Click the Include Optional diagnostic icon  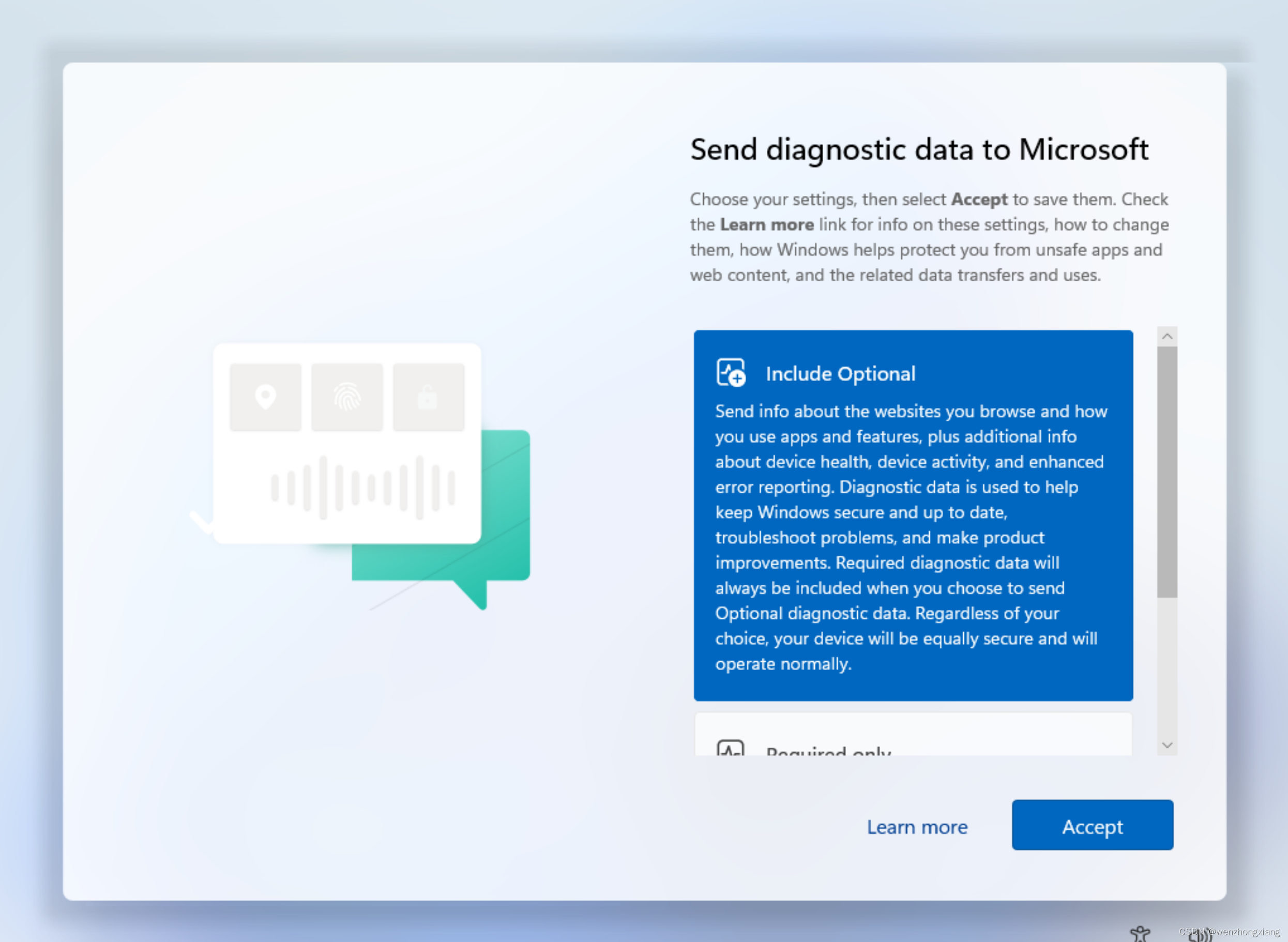[731, 373]
